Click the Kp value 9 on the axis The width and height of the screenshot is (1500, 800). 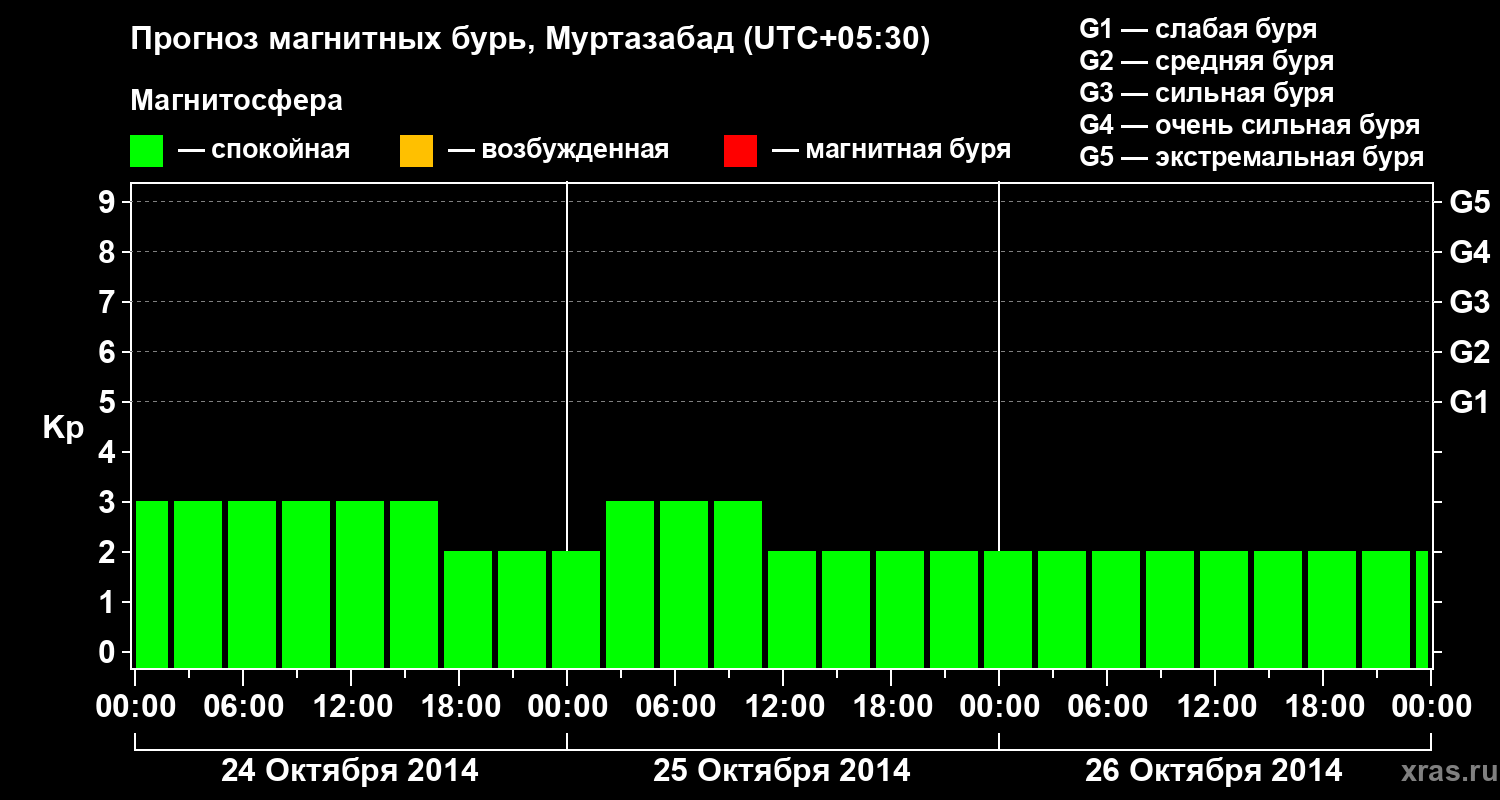pyautogui.click(x=109, y=202)
